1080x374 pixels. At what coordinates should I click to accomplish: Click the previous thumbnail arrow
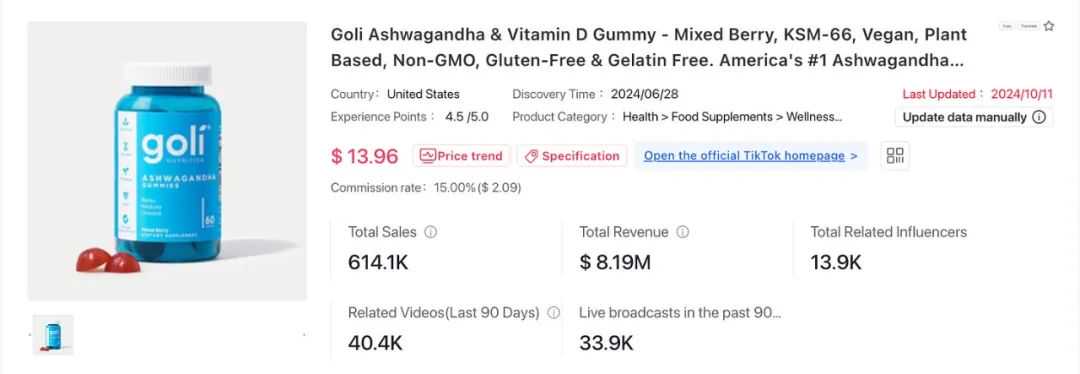coord(29,335)
